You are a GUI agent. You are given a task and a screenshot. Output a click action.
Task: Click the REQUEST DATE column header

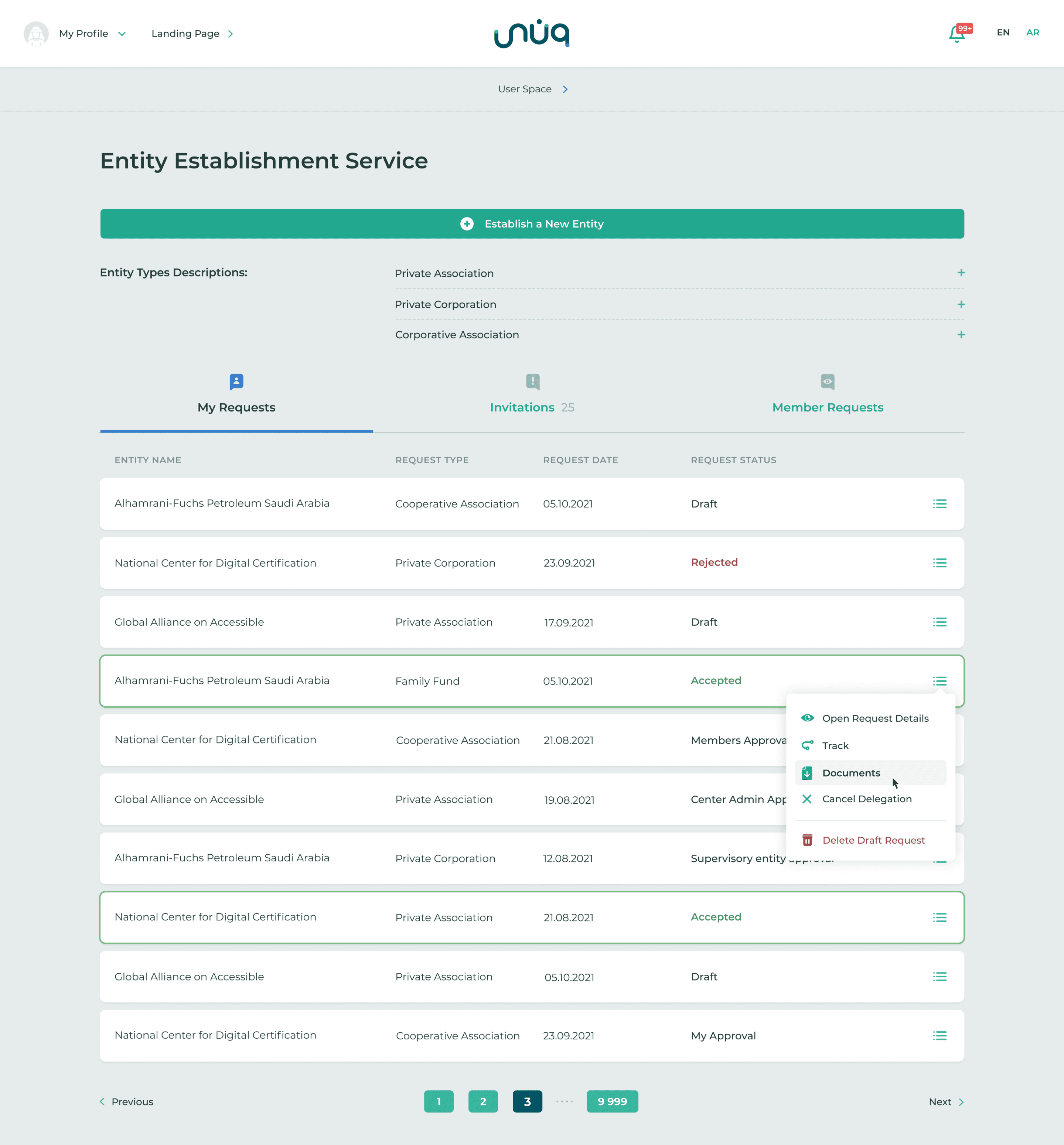click(x=580, y=460)
